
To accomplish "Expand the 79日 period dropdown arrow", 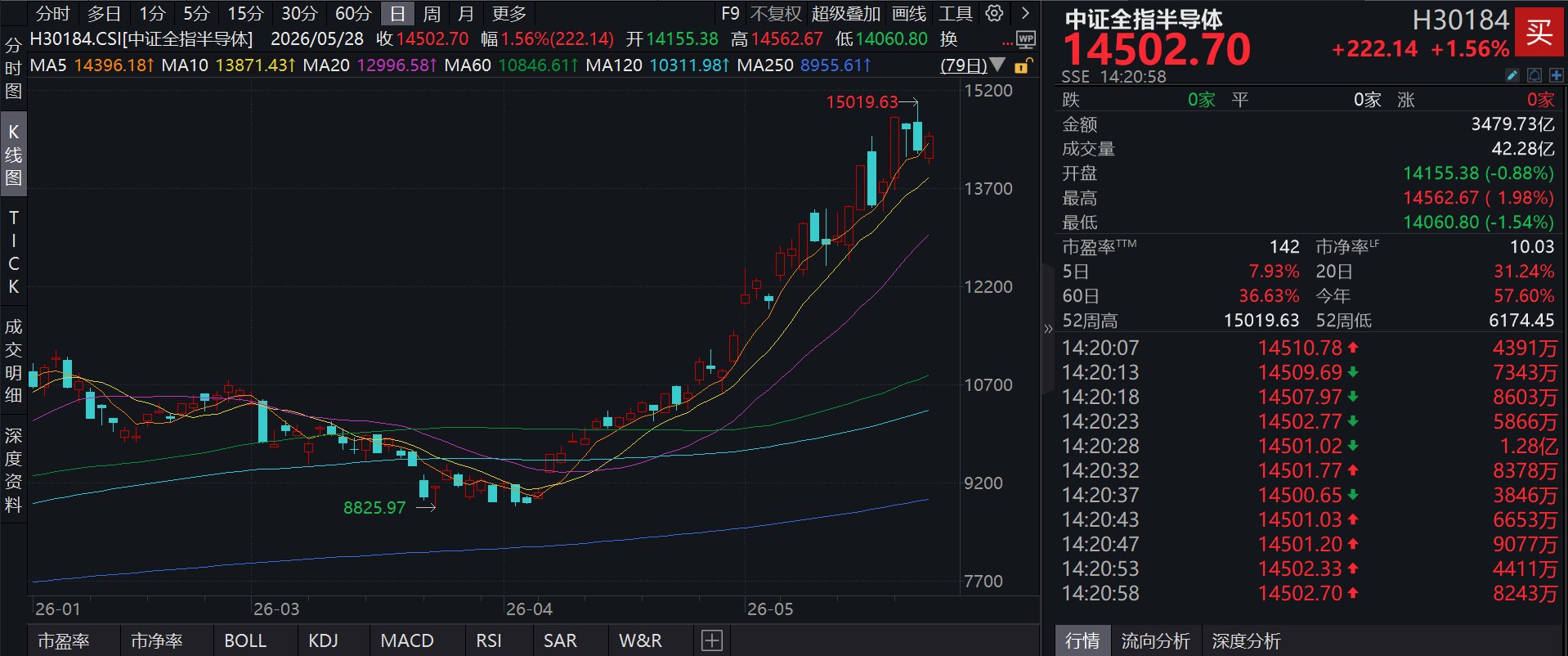I will (997, 65).
